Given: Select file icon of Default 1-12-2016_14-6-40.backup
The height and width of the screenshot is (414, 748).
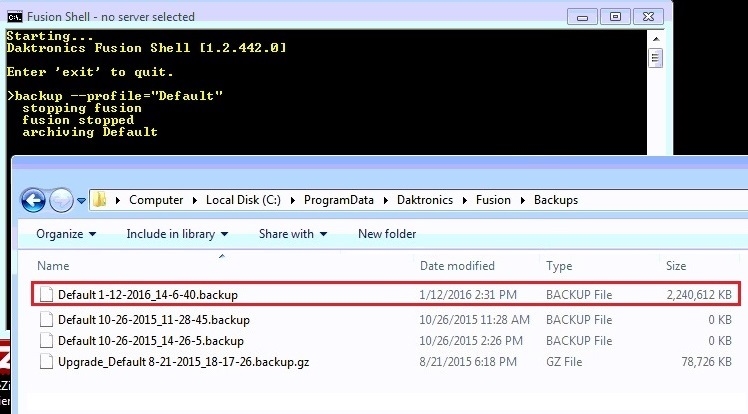Looking at the screenshot, I should [x=46, y=295].
